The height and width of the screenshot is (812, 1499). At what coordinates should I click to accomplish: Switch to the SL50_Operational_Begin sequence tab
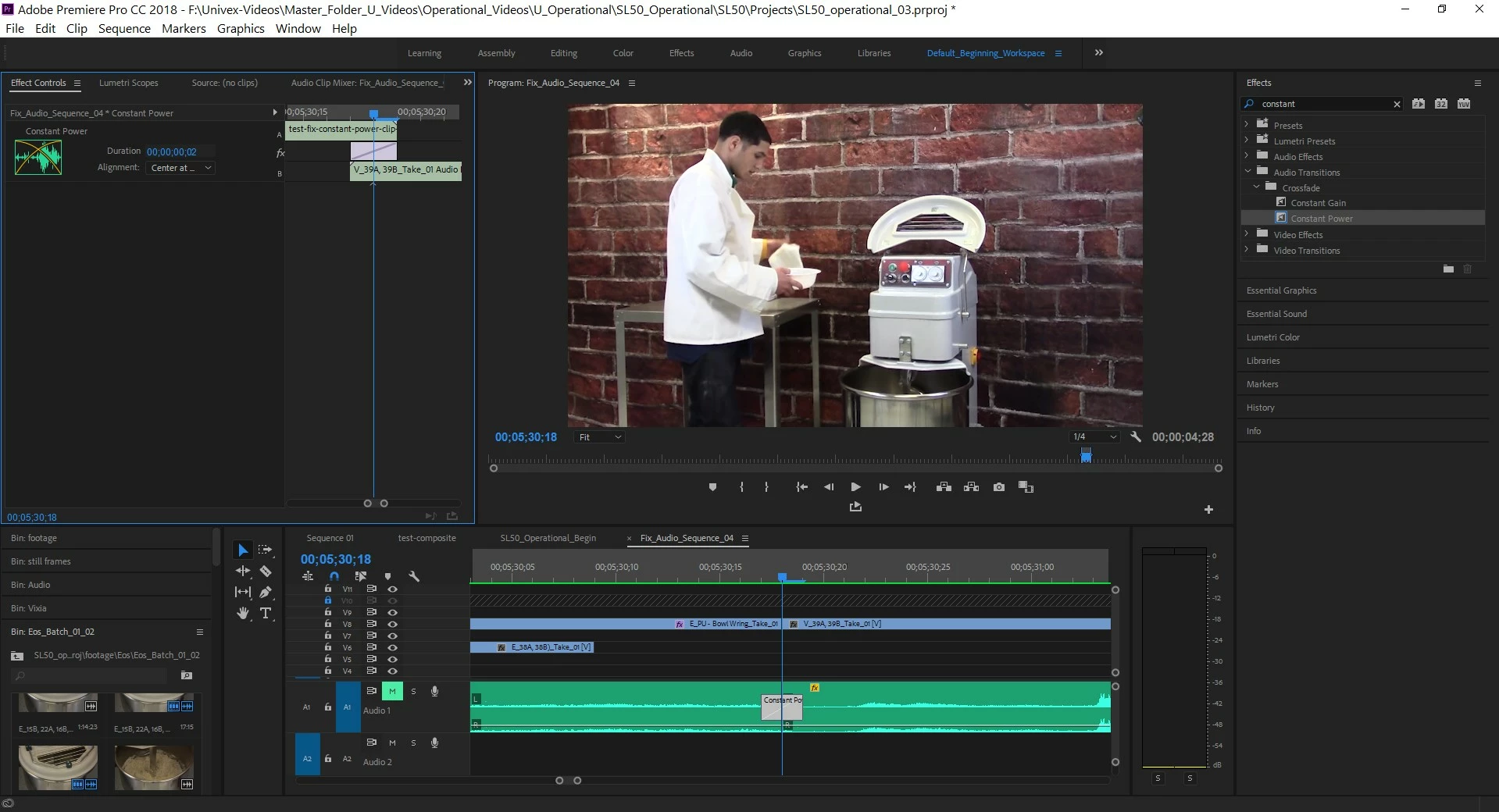pos(548,538)
